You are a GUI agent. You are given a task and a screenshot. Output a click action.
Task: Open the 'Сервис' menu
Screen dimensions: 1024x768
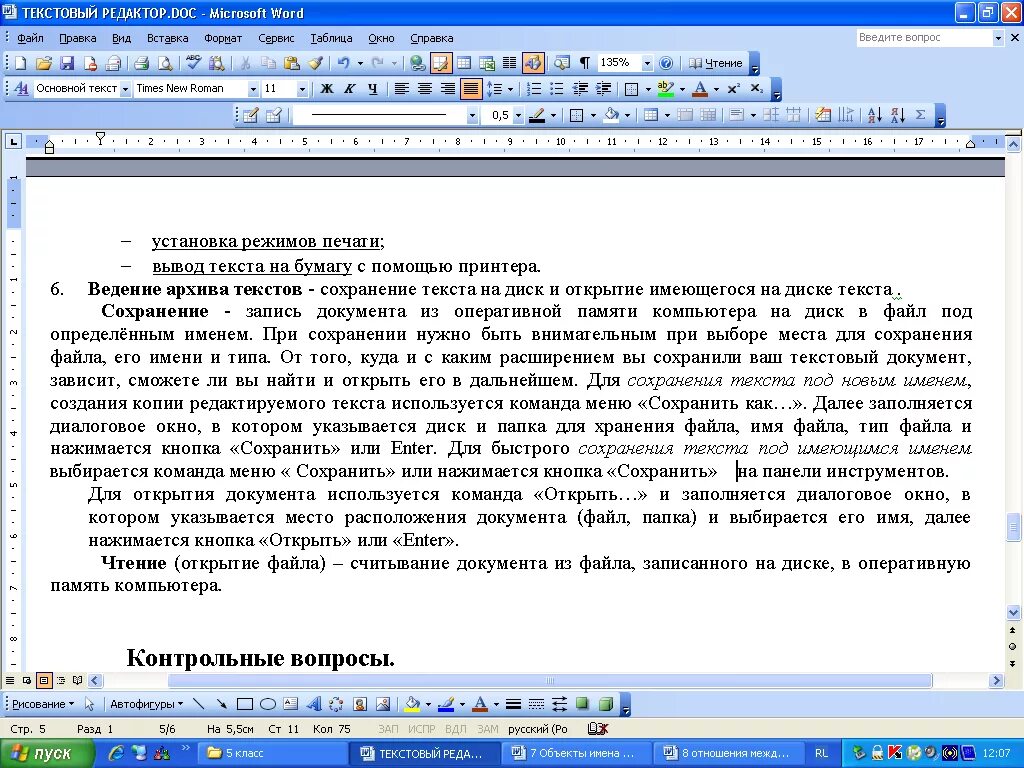[276, 38]
